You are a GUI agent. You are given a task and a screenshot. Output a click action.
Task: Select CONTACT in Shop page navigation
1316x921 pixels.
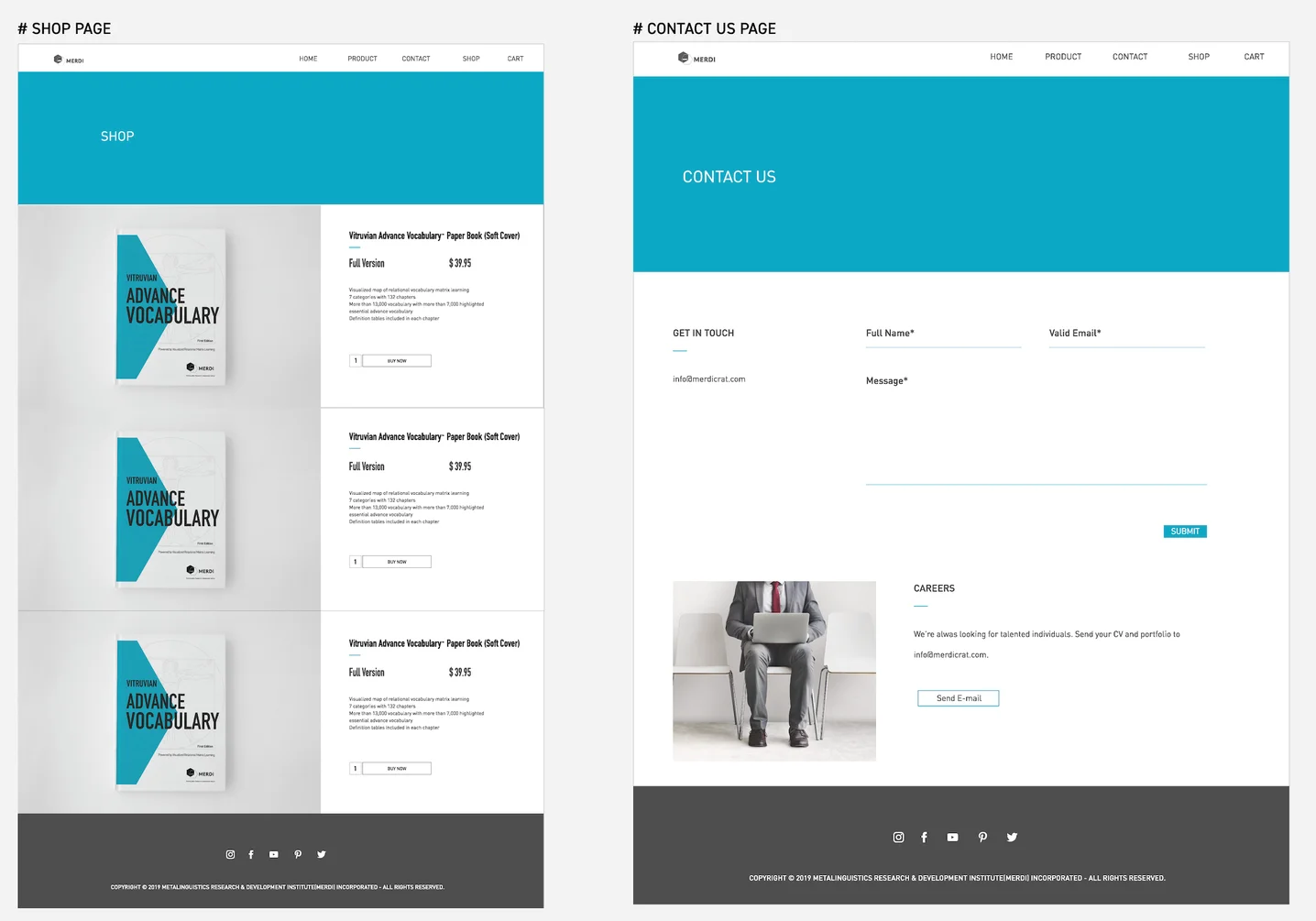pos(416,59)
